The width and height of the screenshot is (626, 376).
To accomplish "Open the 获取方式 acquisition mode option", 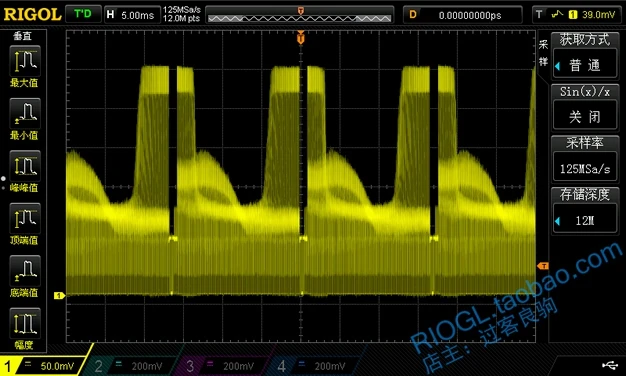I will click(584, 55).
